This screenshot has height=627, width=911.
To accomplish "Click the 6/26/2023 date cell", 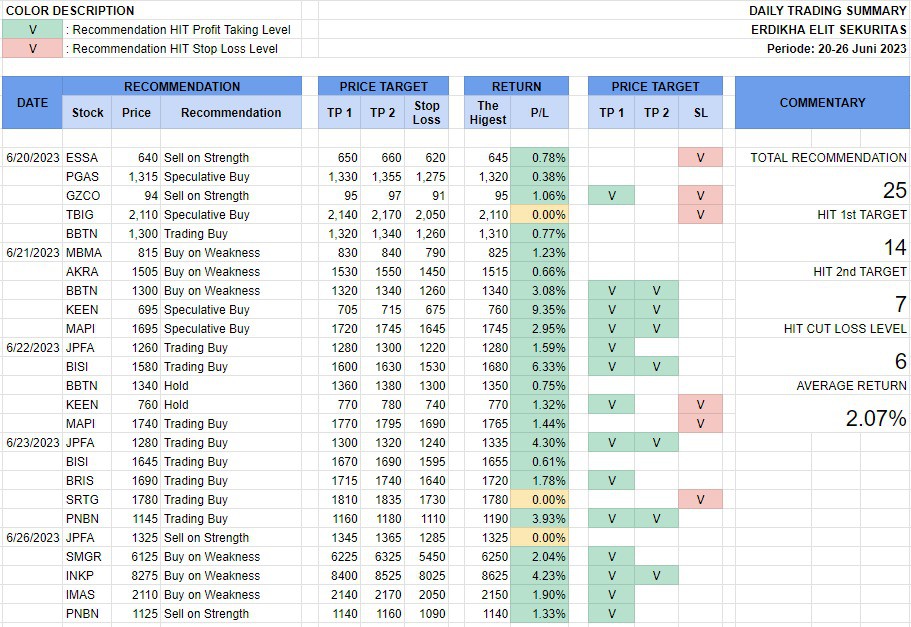I will 32,538.
